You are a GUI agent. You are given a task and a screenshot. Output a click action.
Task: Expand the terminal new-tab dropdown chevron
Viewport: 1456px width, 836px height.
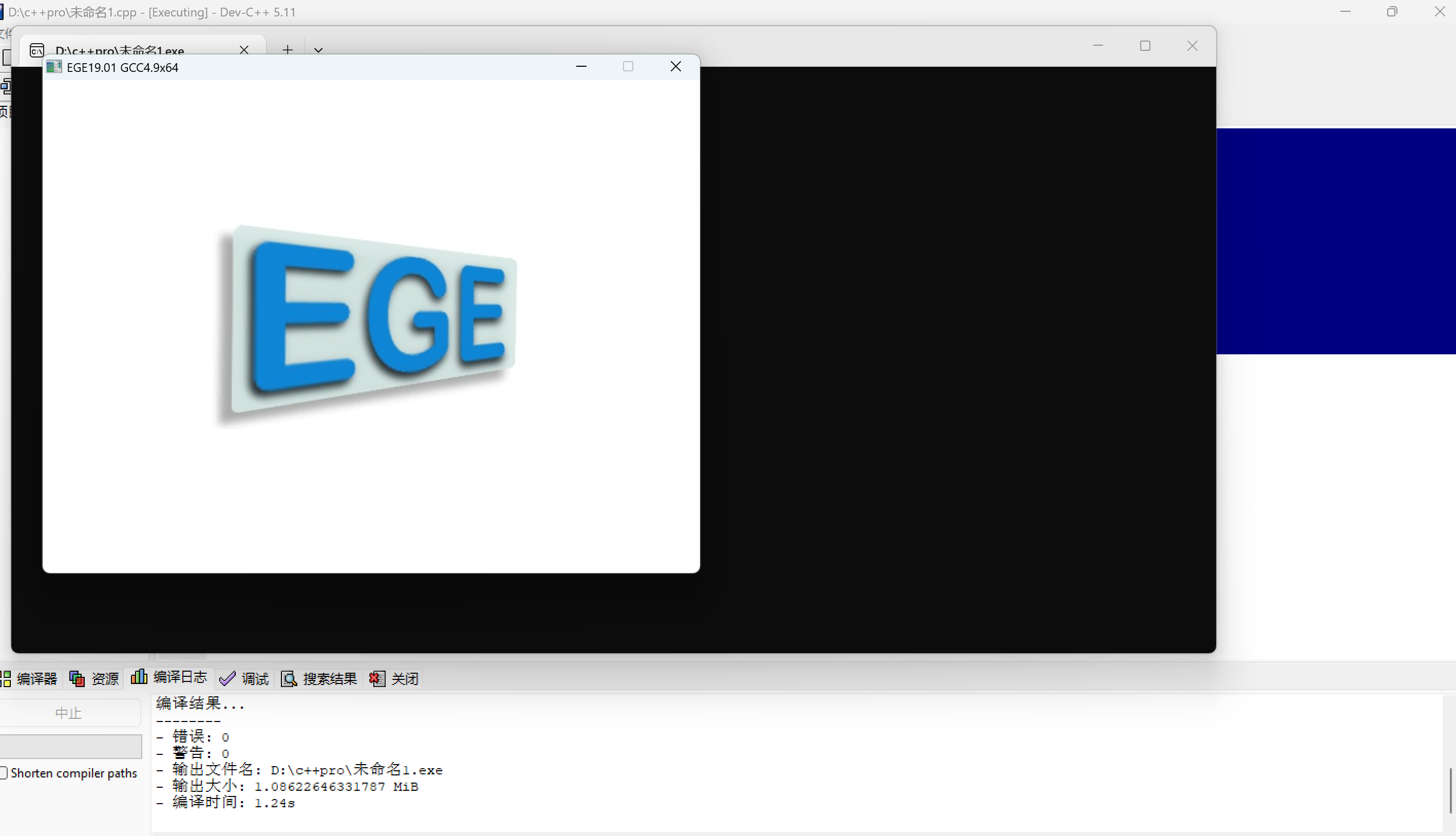point(318,50)
